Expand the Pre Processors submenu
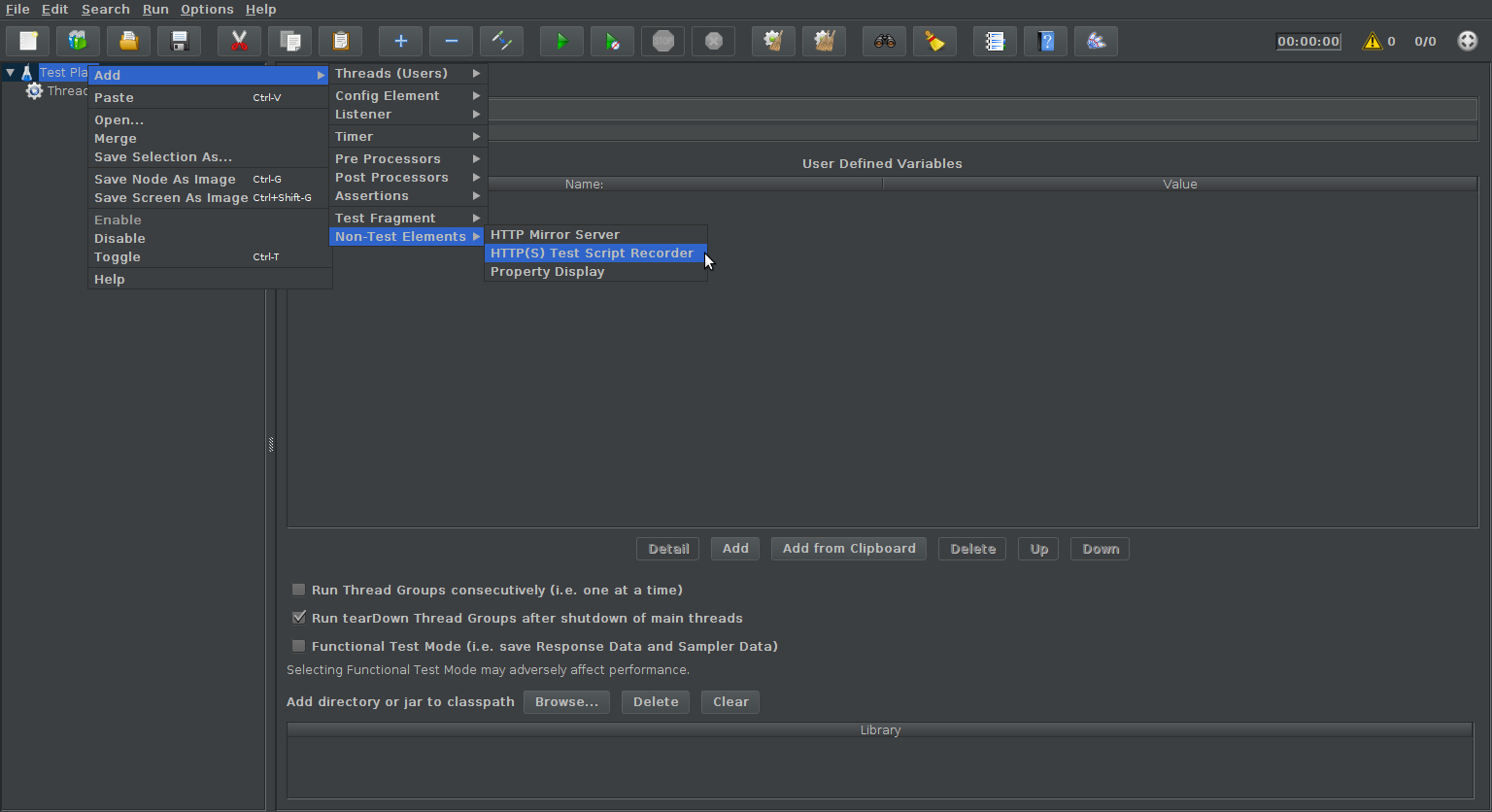Viewport: 1492px width, 812px height. pos(408,159)
